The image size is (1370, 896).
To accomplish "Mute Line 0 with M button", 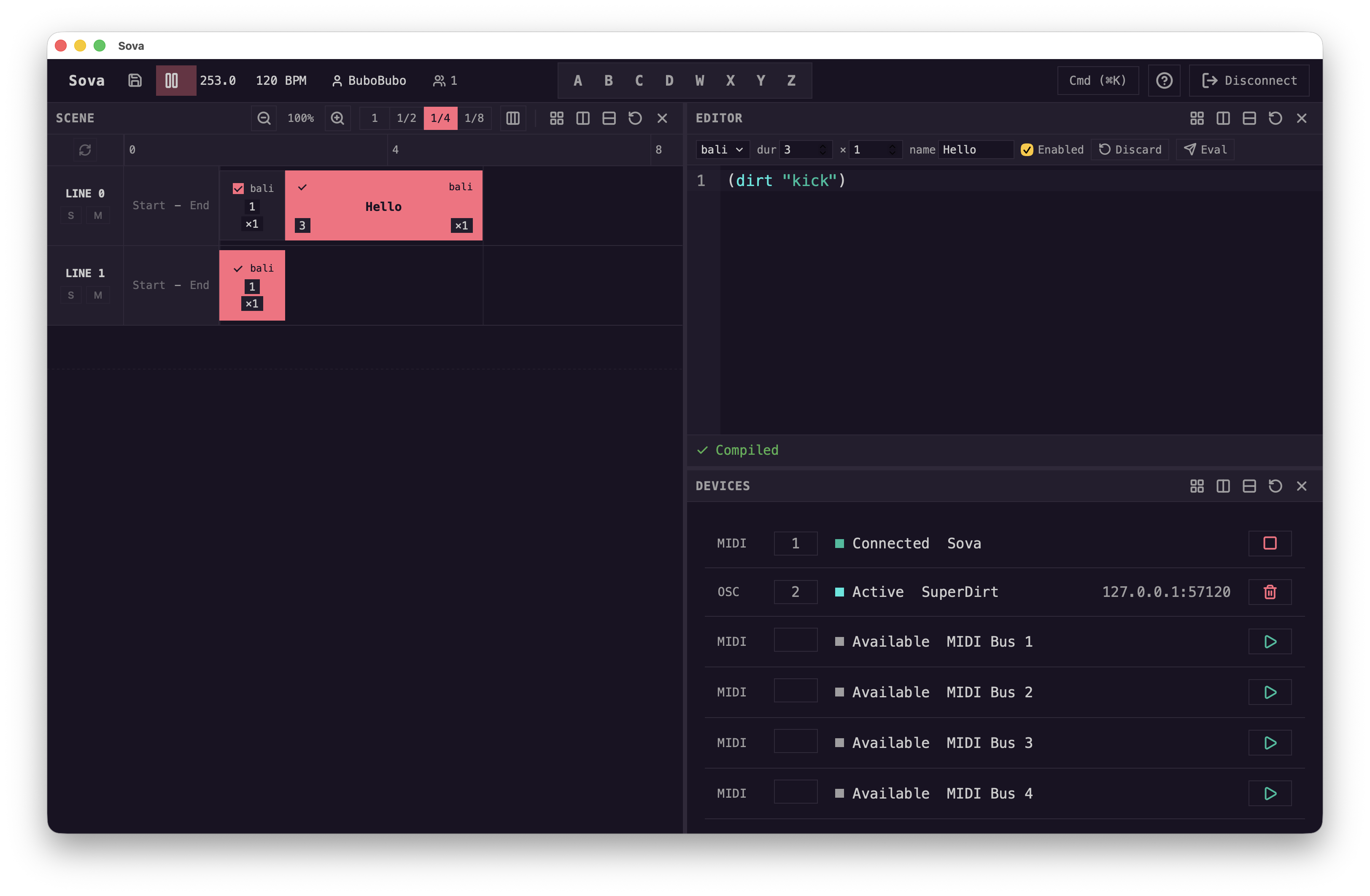I will 98,216.
